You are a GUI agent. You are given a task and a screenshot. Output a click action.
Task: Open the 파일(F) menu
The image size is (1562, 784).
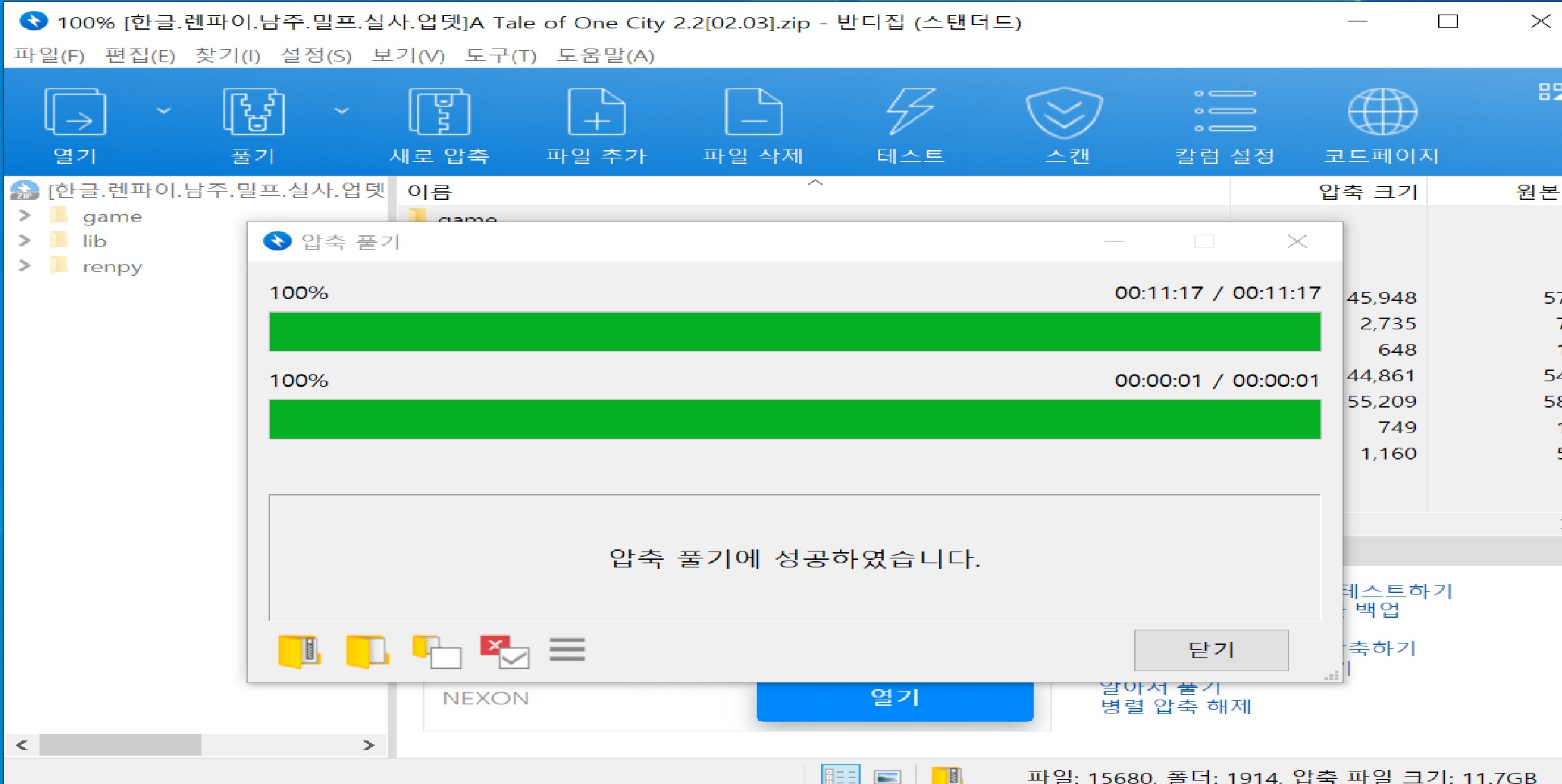point(49,55)
